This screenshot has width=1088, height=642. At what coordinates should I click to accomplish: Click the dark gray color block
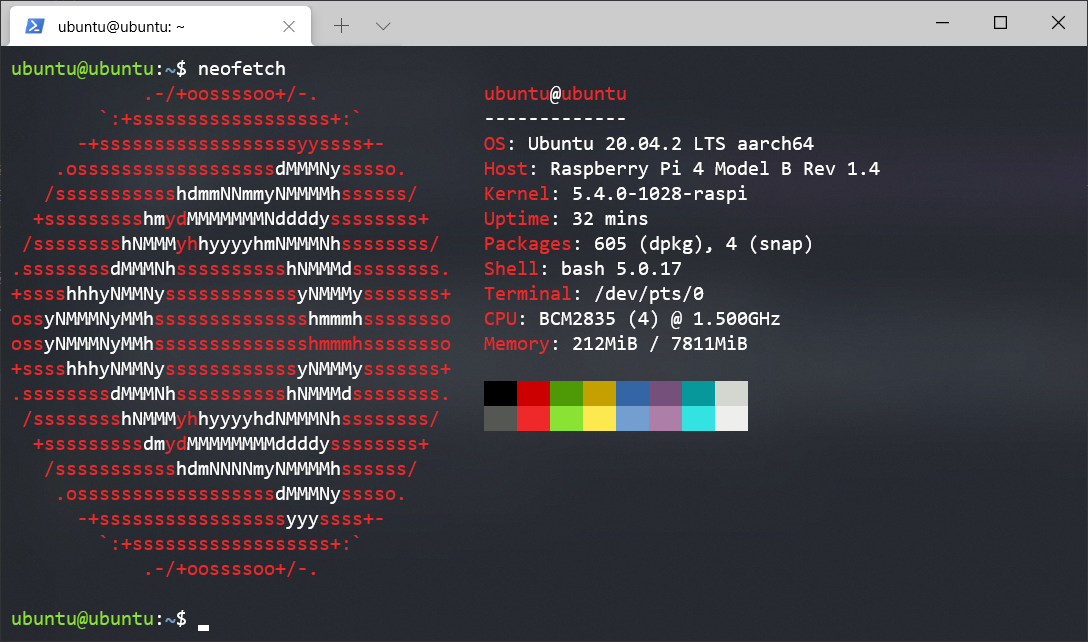500,419
